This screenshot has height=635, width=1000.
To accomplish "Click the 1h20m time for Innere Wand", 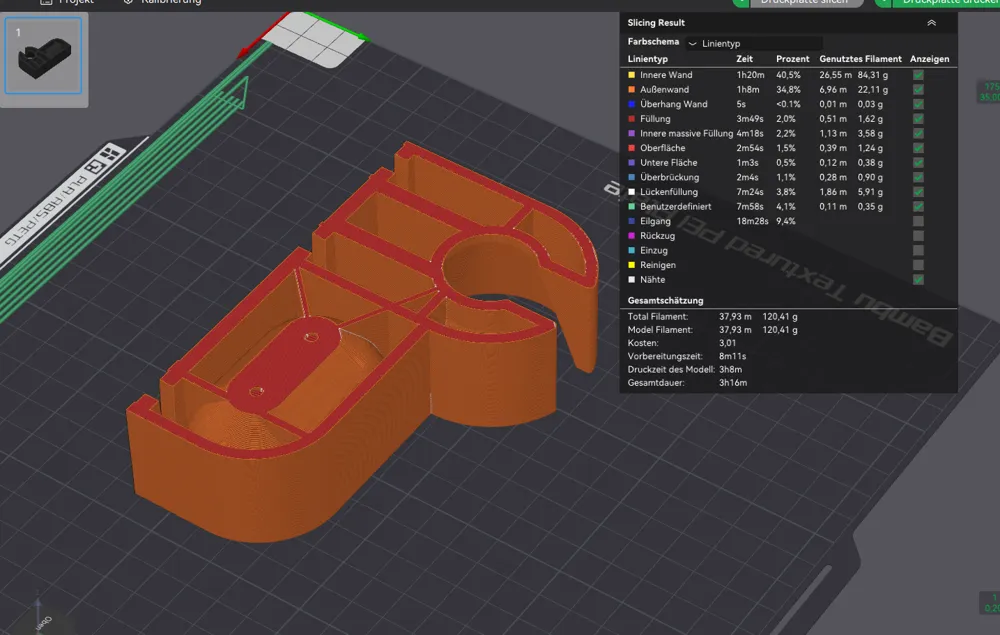I will click(x=750, y=75).
